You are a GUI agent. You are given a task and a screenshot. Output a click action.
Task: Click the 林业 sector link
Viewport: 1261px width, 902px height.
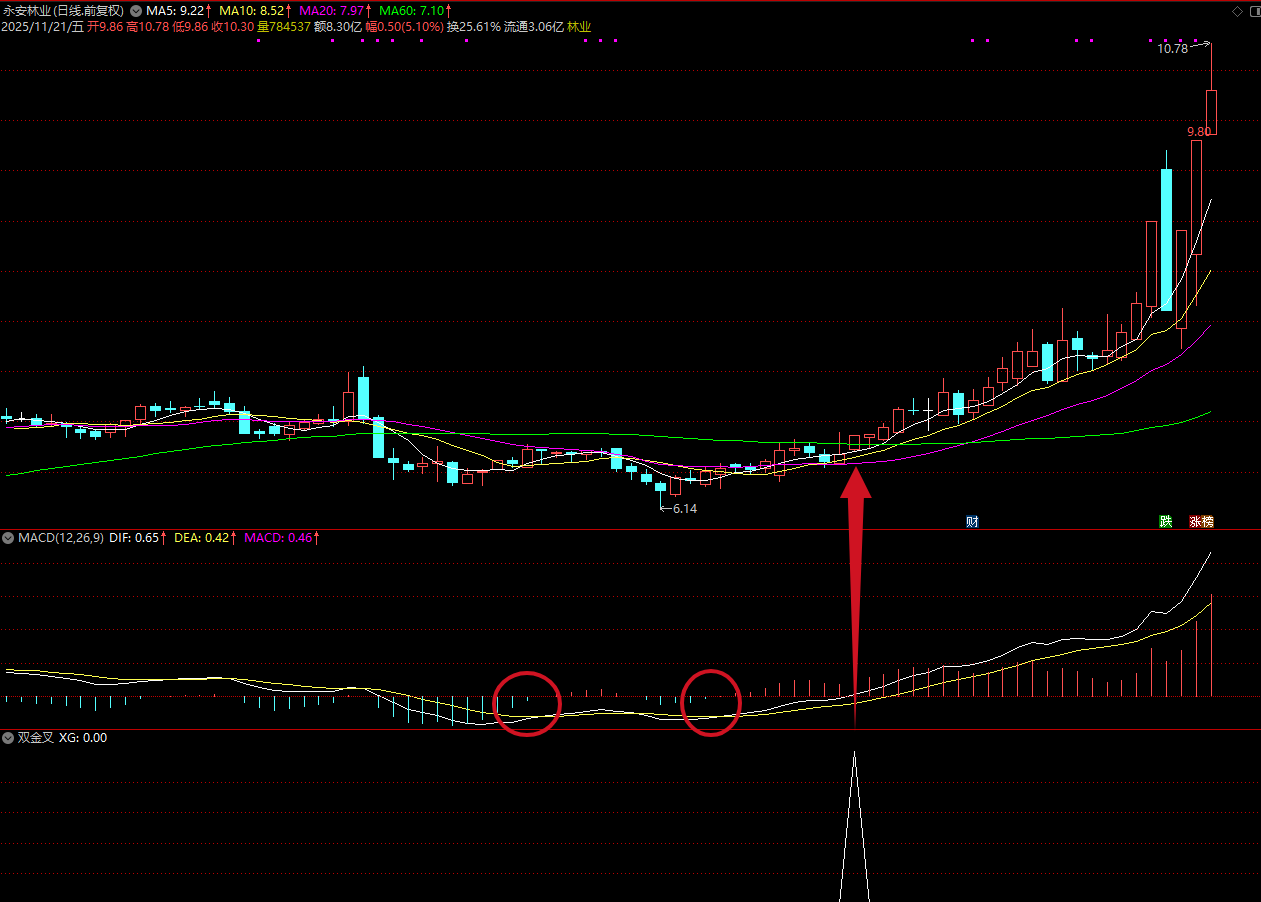coord(579,27)
